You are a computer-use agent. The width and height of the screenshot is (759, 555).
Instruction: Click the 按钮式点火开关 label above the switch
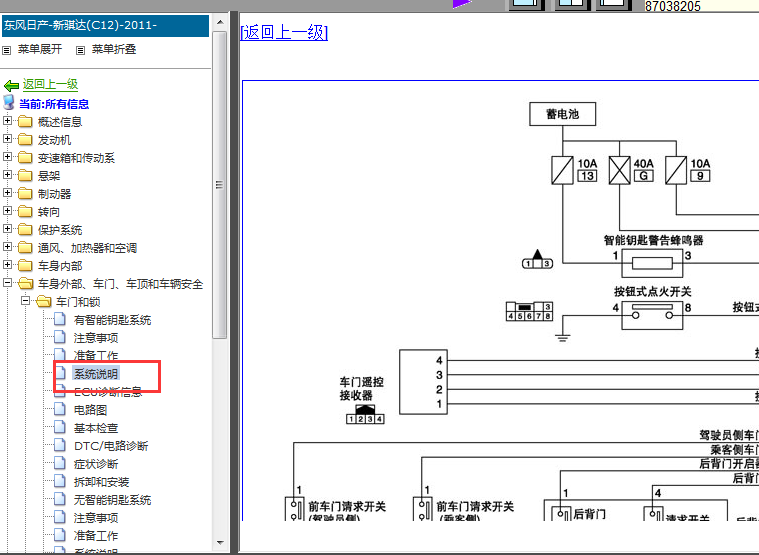coord(653,292)
